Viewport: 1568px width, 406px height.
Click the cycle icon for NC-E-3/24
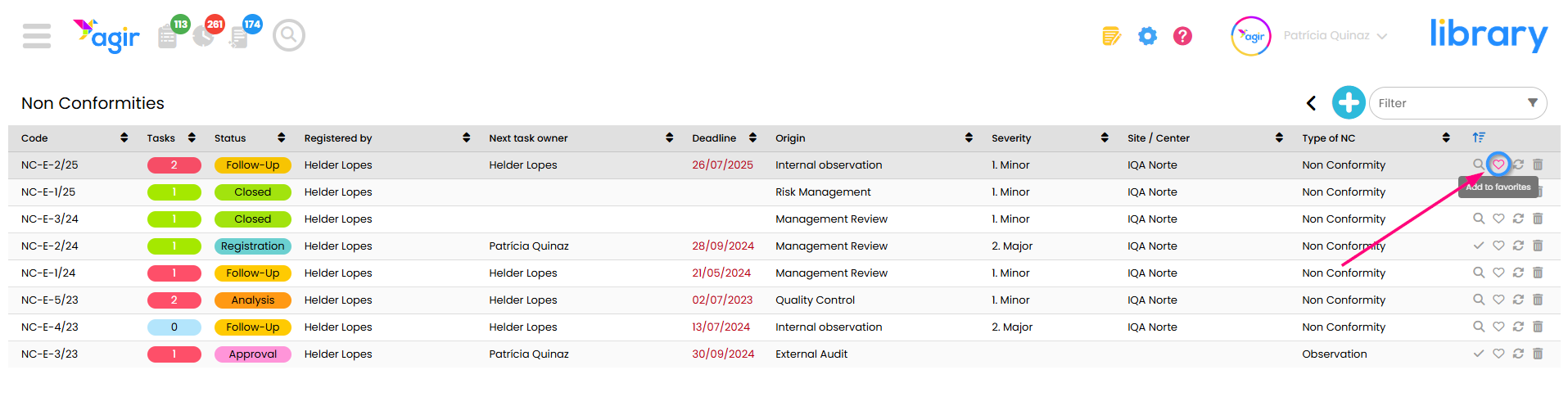(x=1518, y=219)
